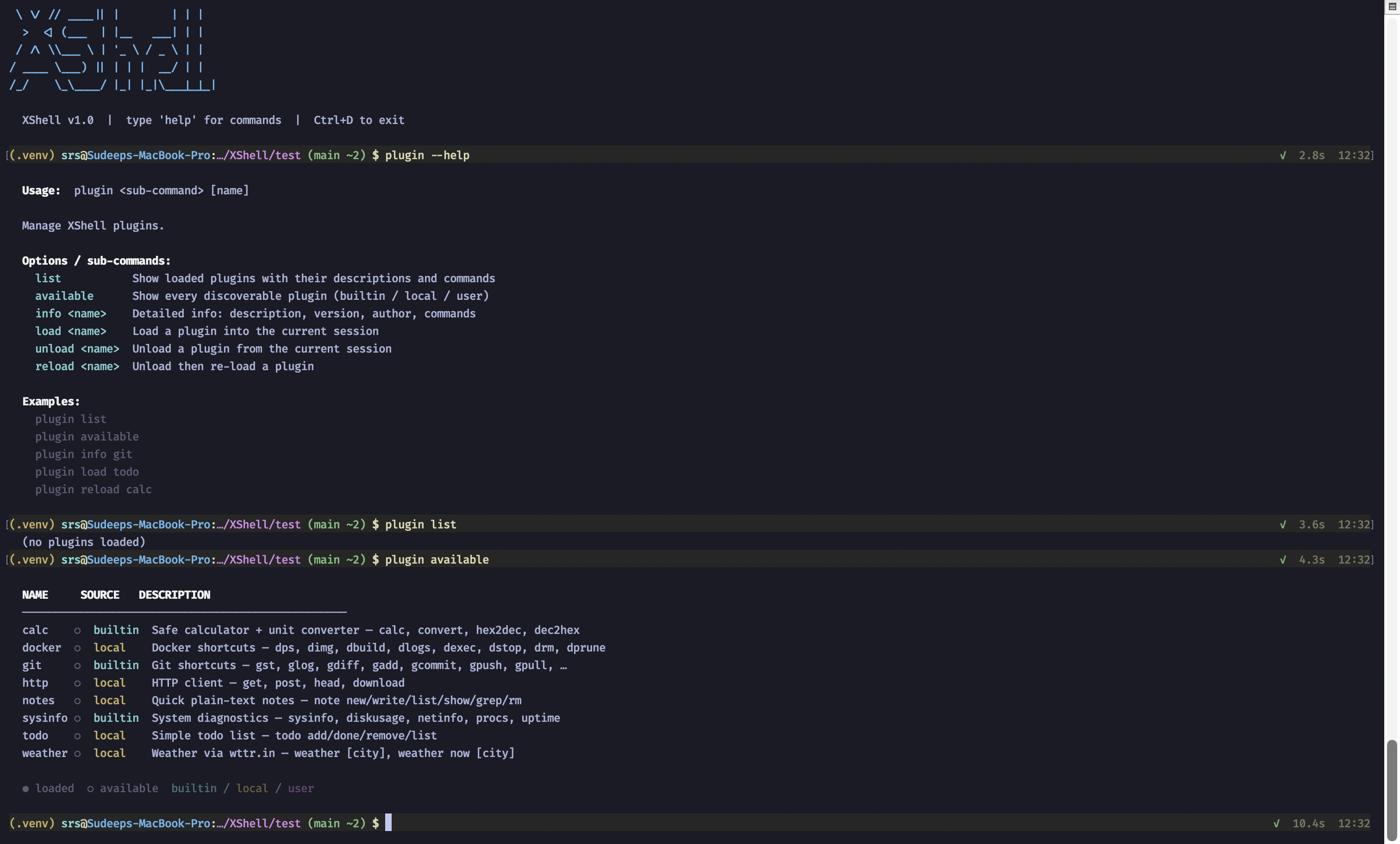
Task: Click the status circle next to todo
Action: [x=77, y=736]
